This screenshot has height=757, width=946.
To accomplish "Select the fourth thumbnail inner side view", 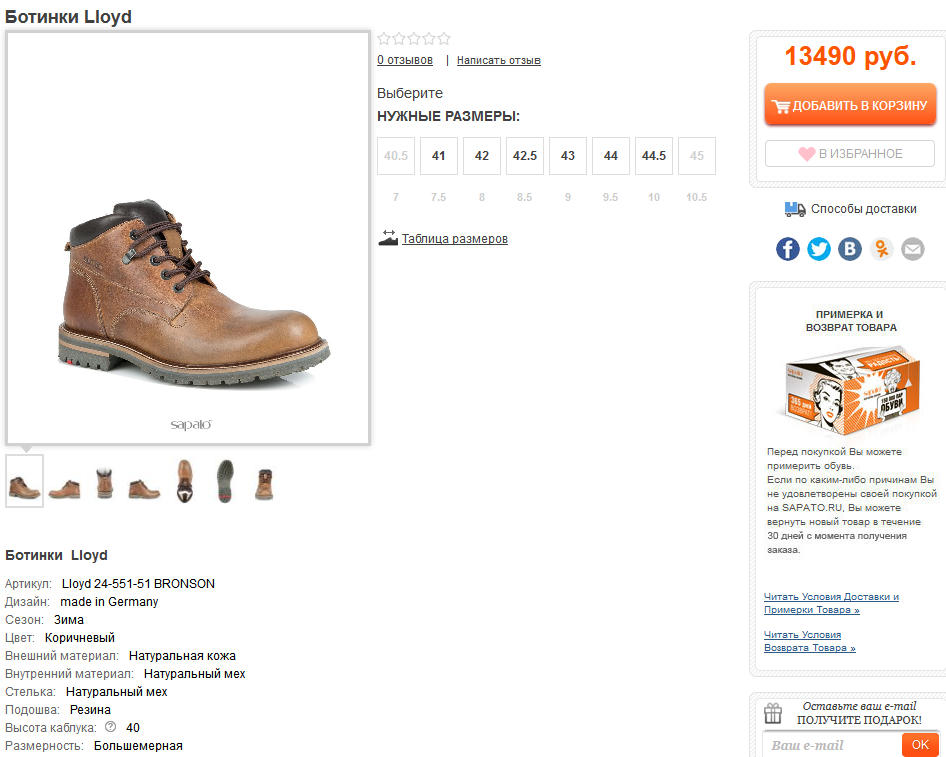I will click(x=144, y=488).
